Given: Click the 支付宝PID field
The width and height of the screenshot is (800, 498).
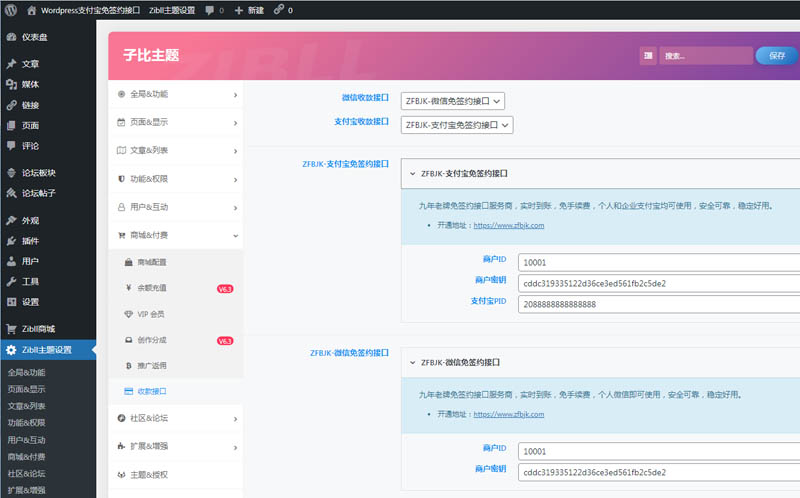Looking at the screenshot, I should pyautogui.click(x=659, y=304).
